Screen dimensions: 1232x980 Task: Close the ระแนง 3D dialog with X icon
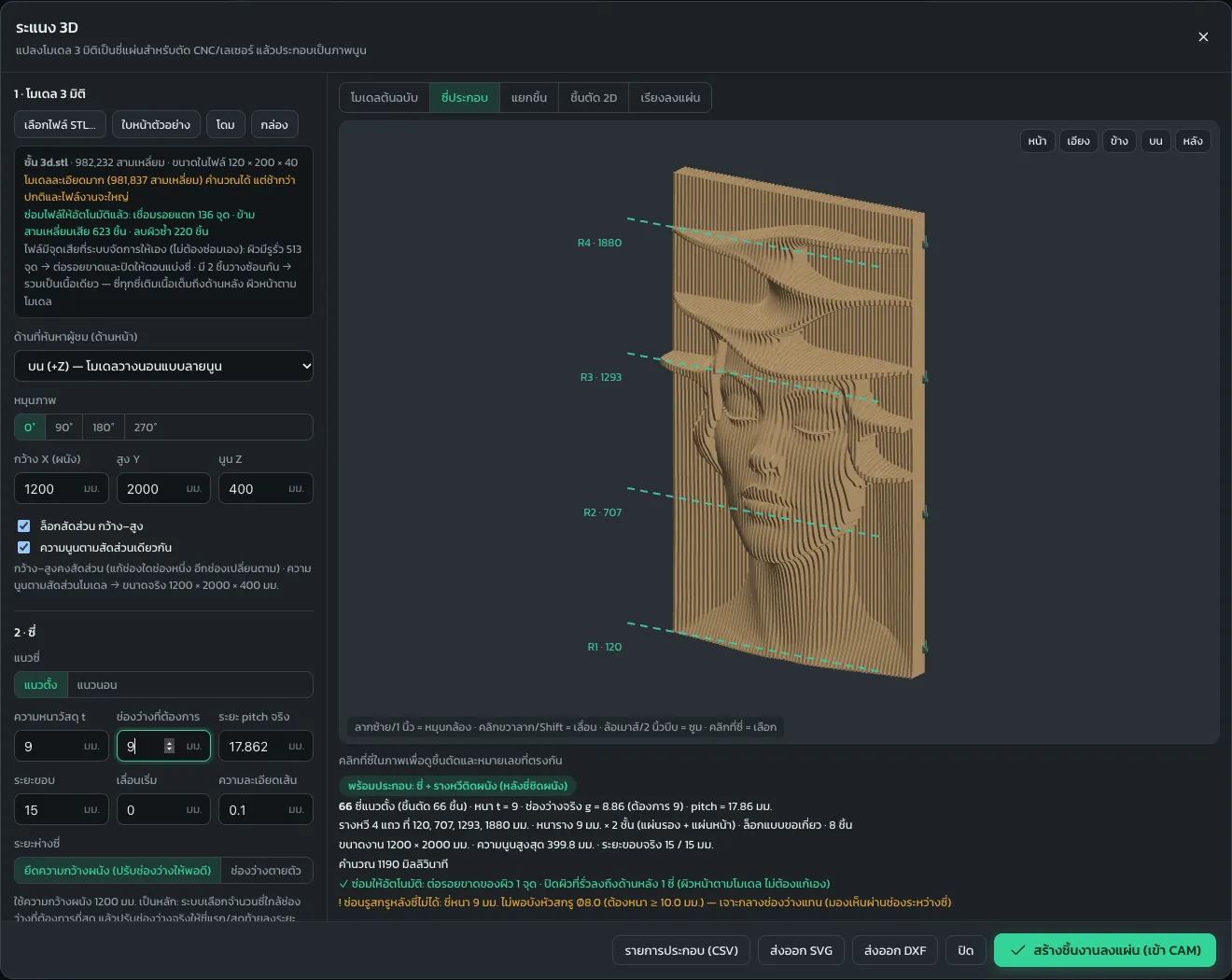coord(1203,37)
